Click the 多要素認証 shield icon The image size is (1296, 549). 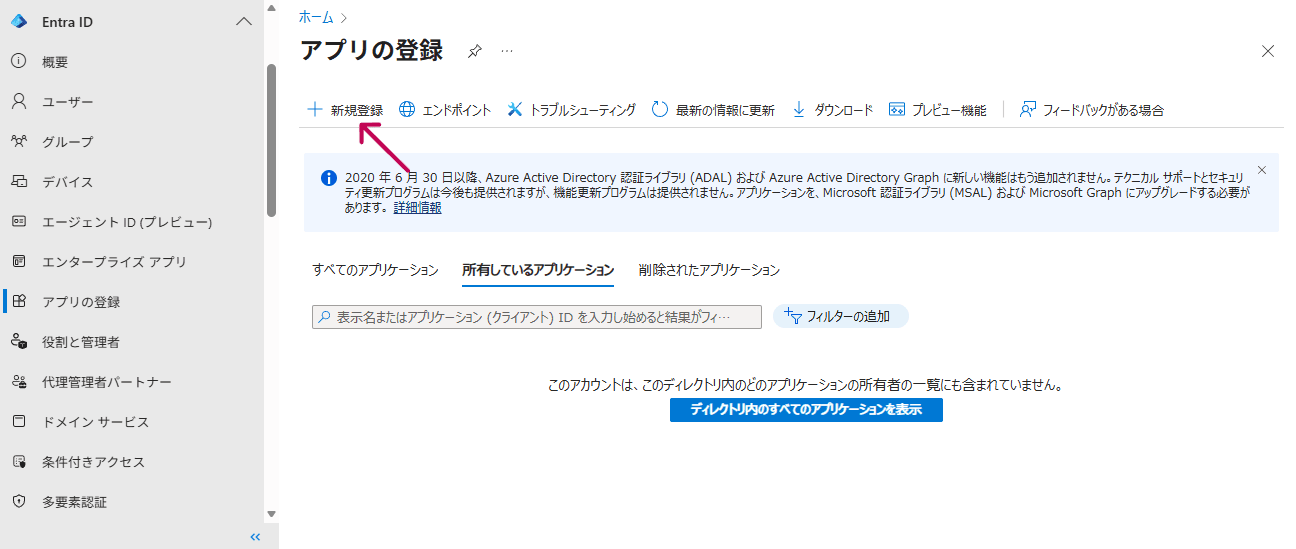tap(19, 502)
